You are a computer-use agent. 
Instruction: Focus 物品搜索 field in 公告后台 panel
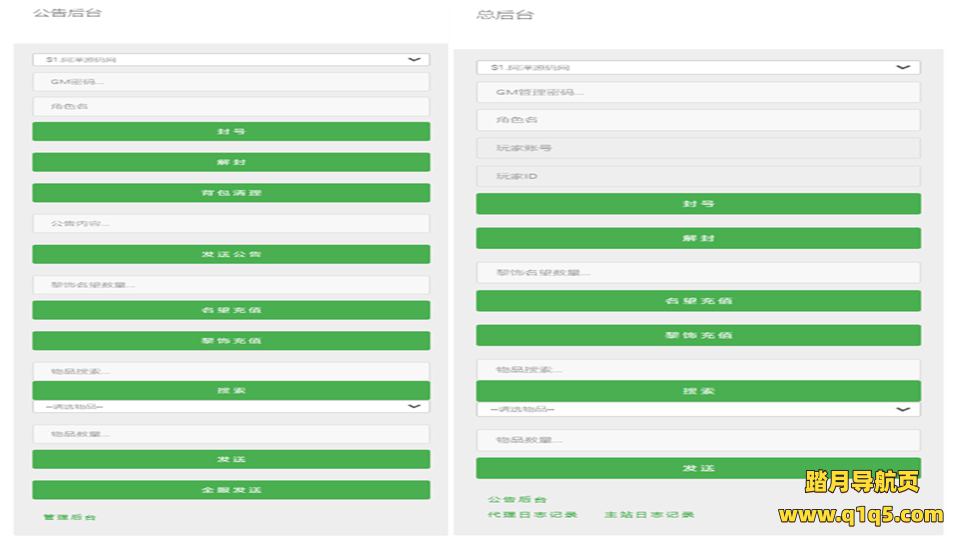pyautogui.click(x=231, y=371)
